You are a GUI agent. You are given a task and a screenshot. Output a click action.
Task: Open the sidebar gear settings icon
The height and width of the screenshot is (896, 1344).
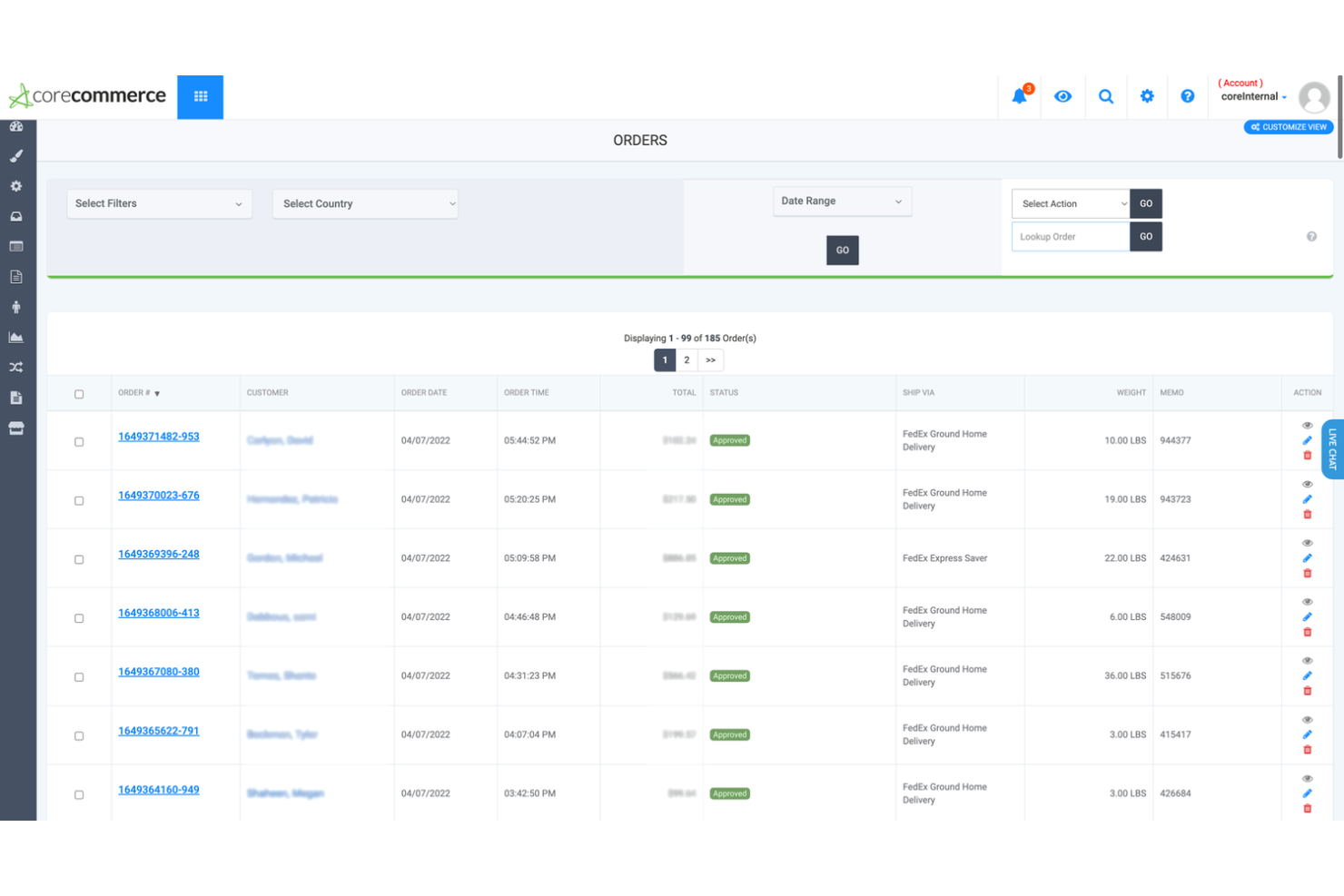tap(16, 186)
